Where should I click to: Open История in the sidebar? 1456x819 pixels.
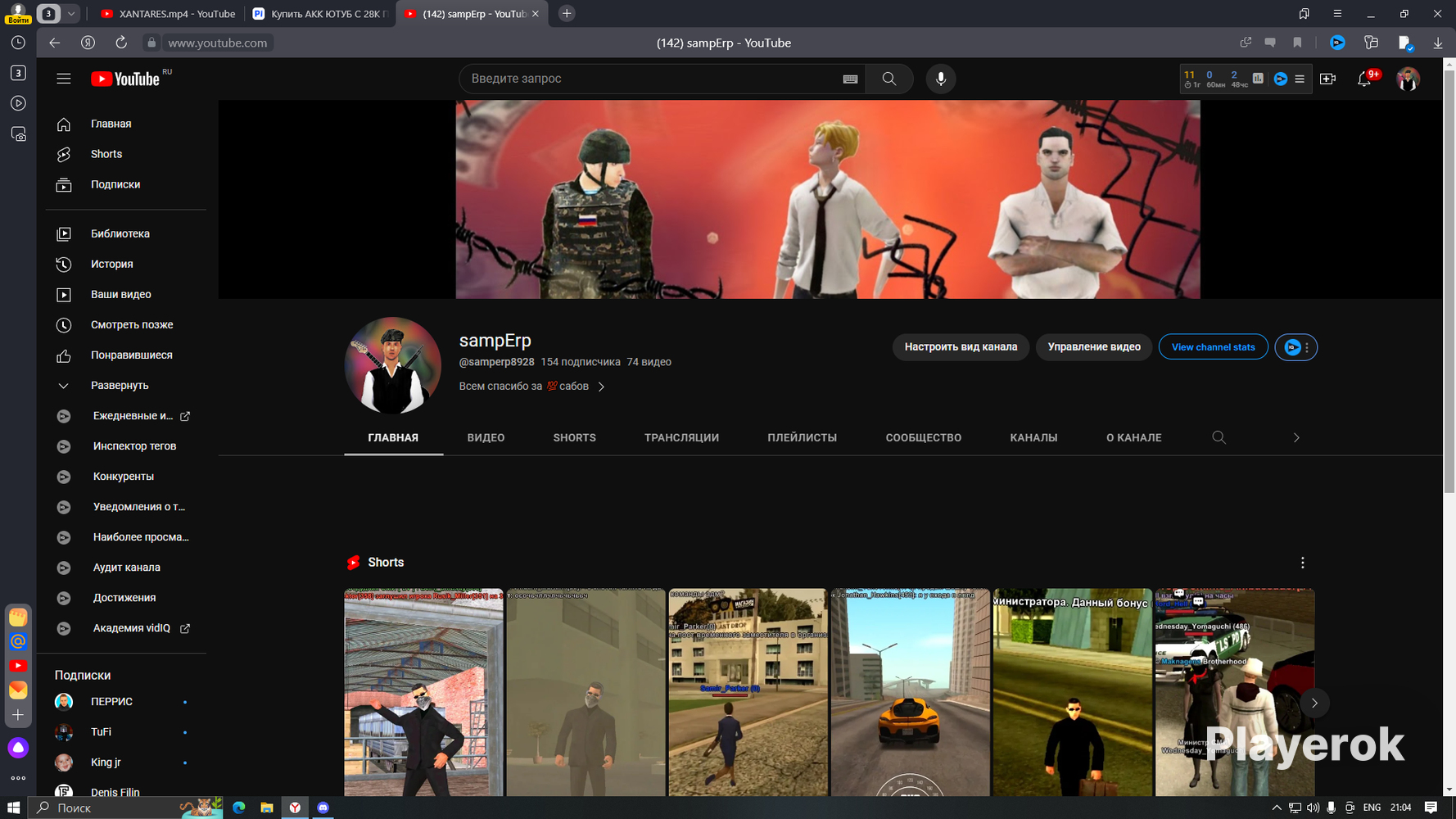click(123, 264)
